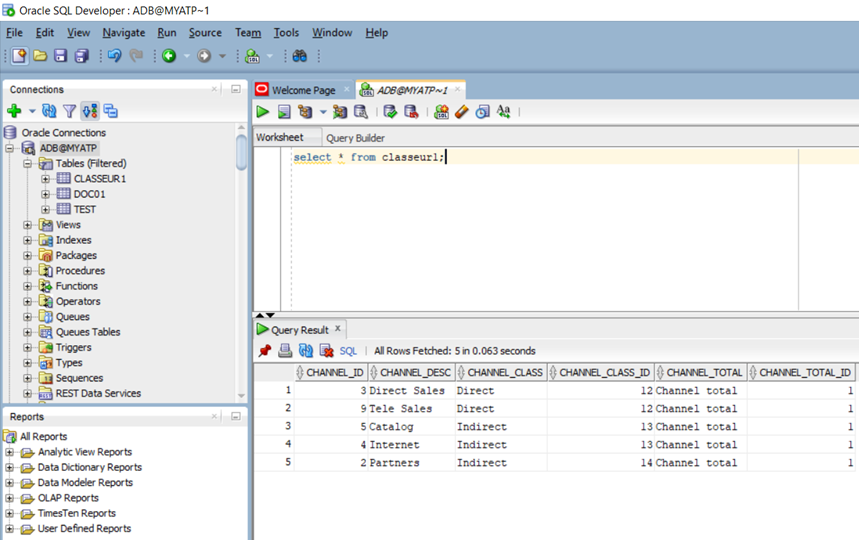
Task: Sort by the CHANNEL_ID column header
Action: [x=330, y=373]
